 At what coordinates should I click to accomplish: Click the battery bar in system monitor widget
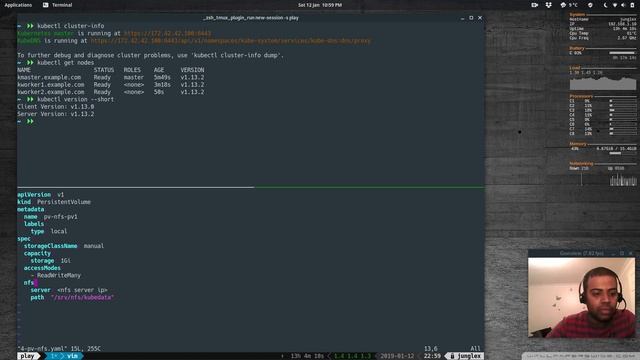click(622, 53)
